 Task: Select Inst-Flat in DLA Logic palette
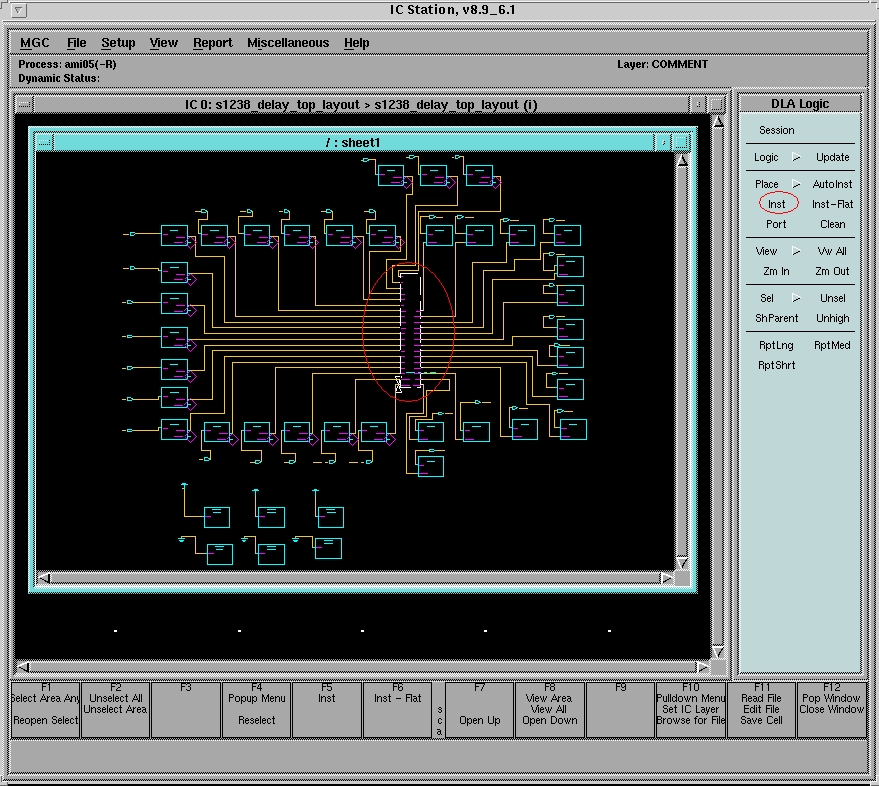[x=832, y=204]
